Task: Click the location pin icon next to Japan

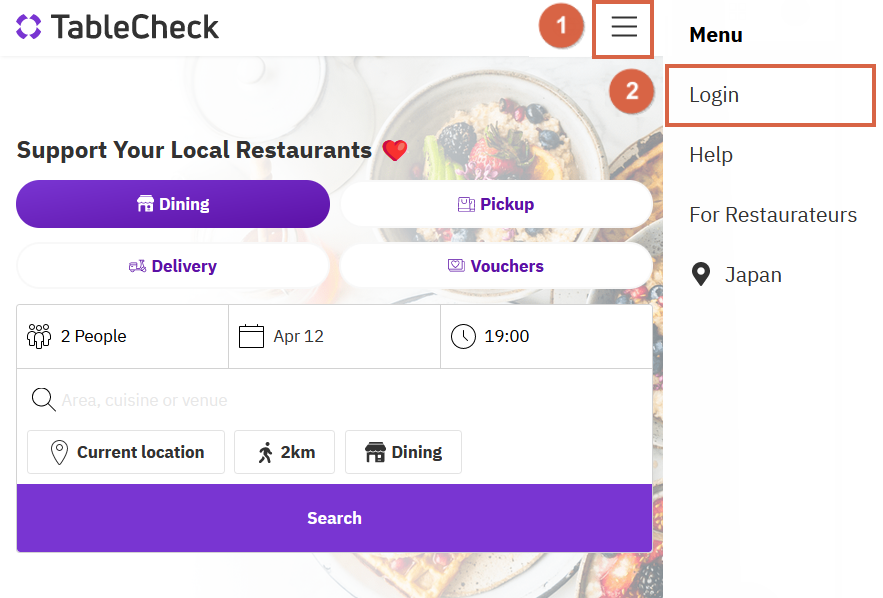Action: click(x=701, y=275)
